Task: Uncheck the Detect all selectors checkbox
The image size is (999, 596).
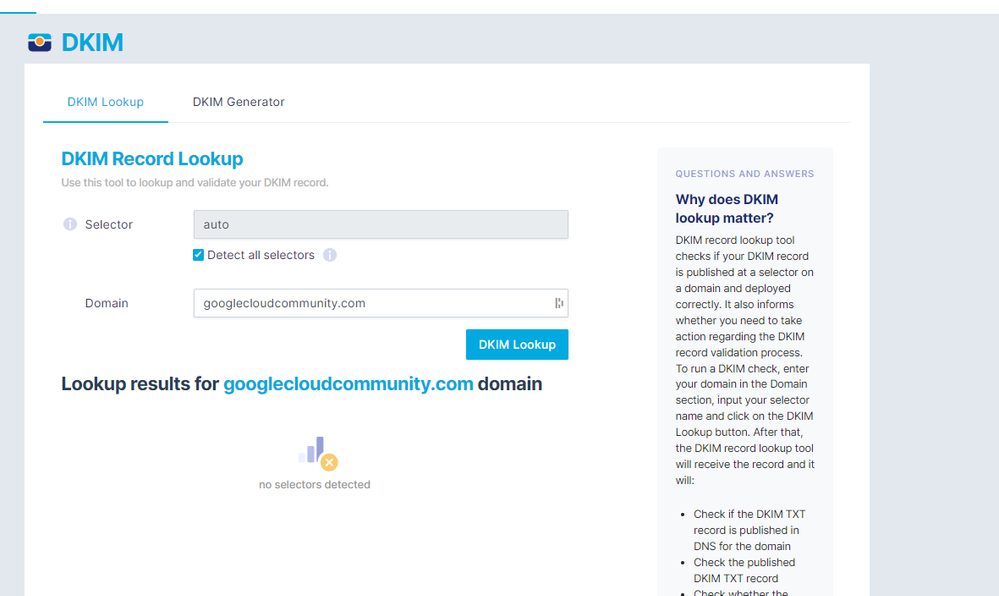Action: pos(198,255)
